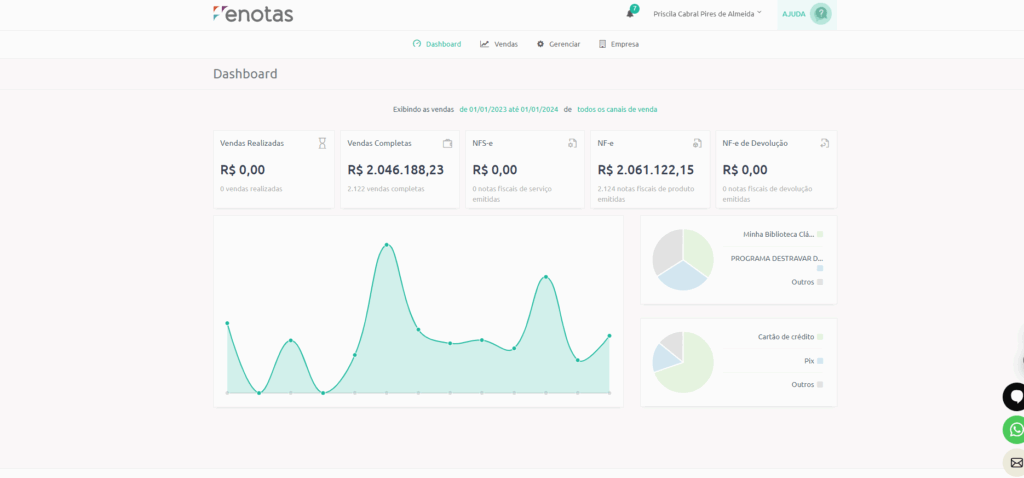Click the Pix legend swatch
The width and height of the screenshot is (1024, 478).
coord(820,360)
